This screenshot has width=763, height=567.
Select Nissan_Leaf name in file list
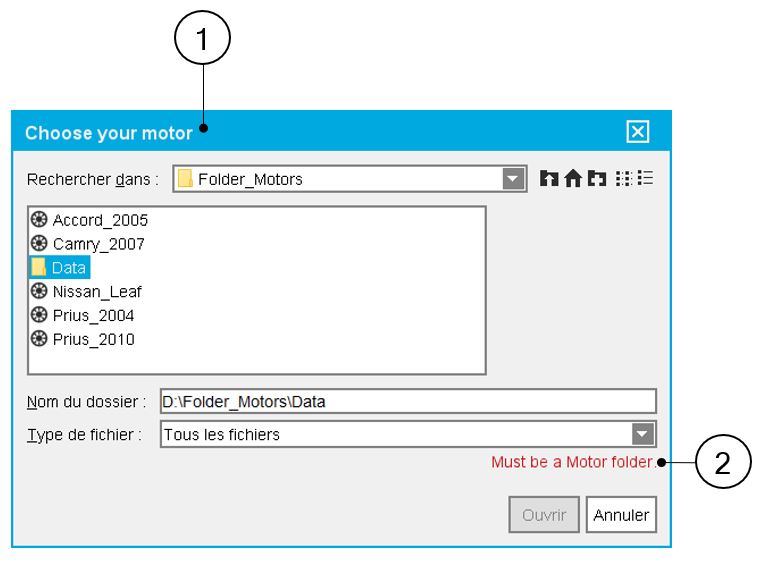click(x=97, y=292)
